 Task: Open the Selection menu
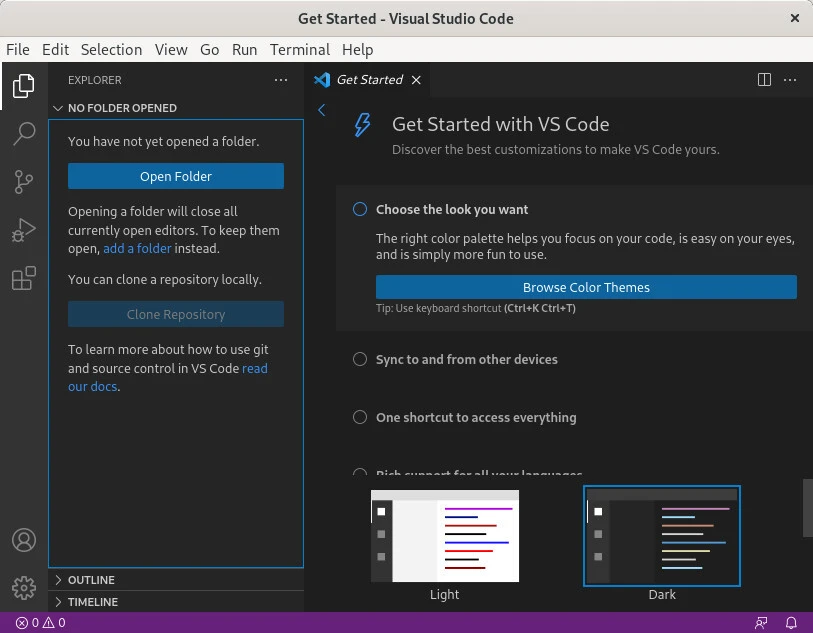[111, 50]
